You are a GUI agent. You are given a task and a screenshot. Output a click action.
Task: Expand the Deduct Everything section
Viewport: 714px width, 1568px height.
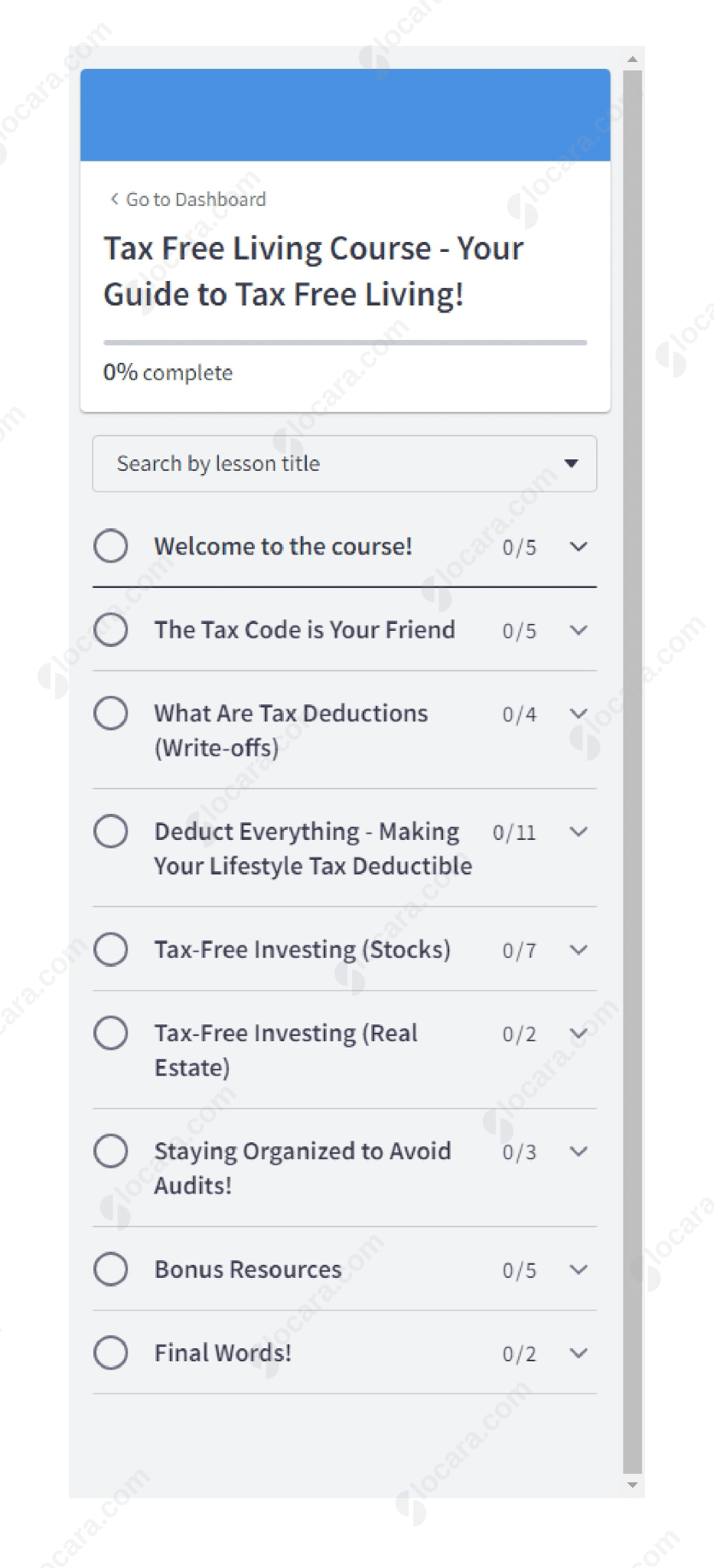(579, 831)
